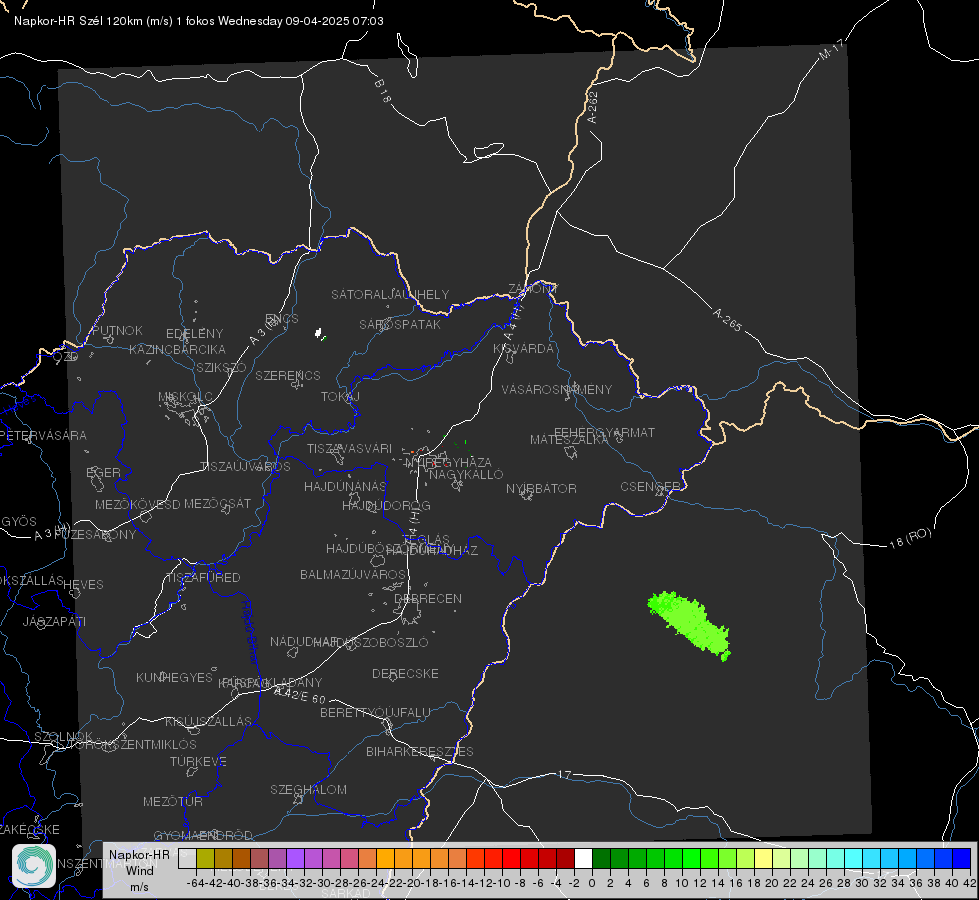Viewport: 979px width, 900px height.
Task: Click the ZÁHONY label
Action: point(533,289)
